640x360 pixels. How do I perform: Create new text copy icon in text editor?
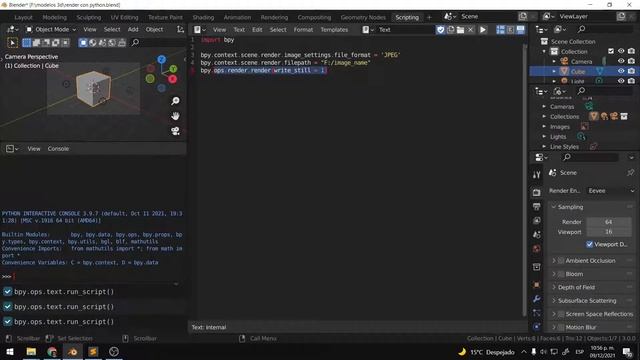click(x=451, y=30)
